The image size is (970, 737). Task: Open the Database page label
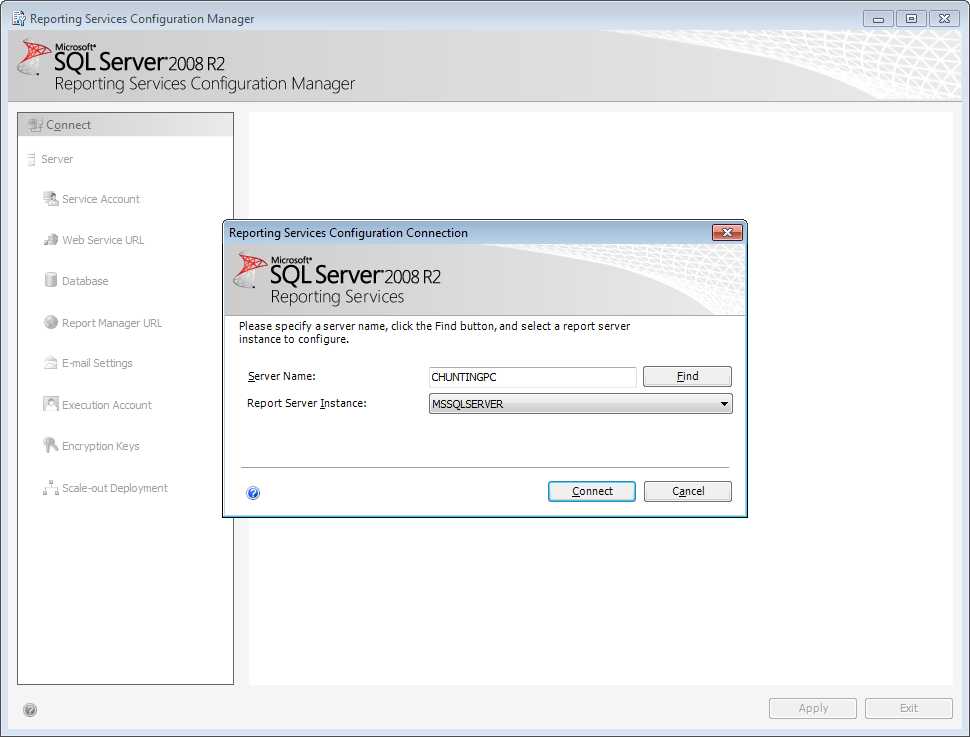[85, 281]
